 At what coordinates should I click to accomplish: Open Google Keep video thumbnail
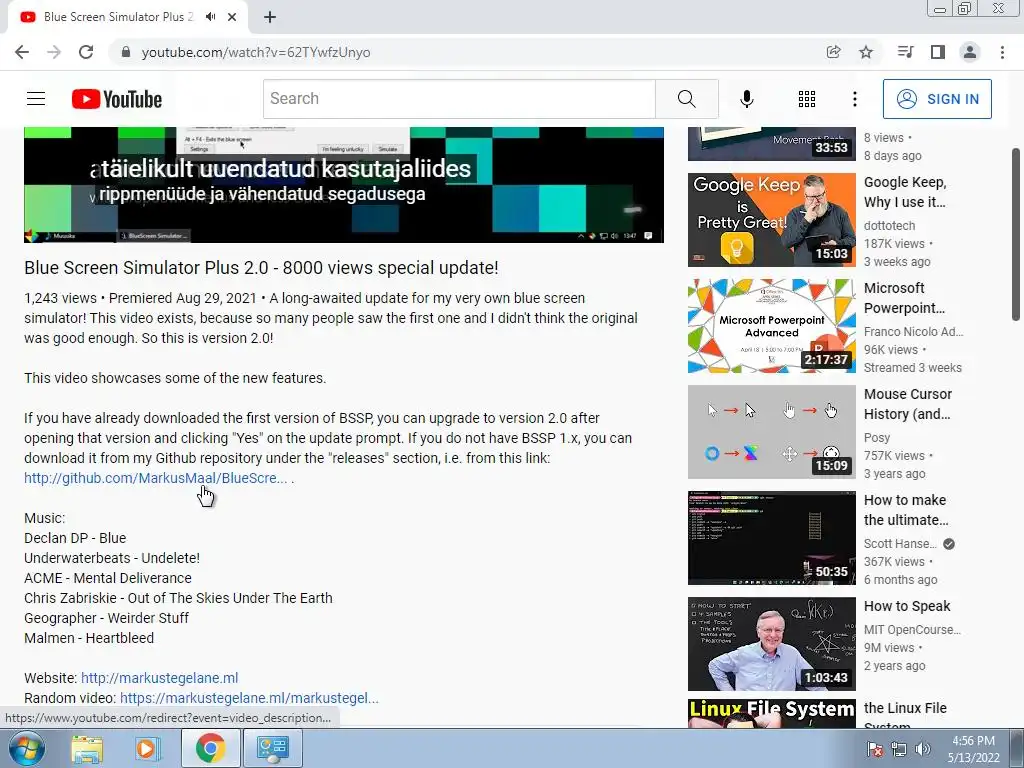pos(771,219)
